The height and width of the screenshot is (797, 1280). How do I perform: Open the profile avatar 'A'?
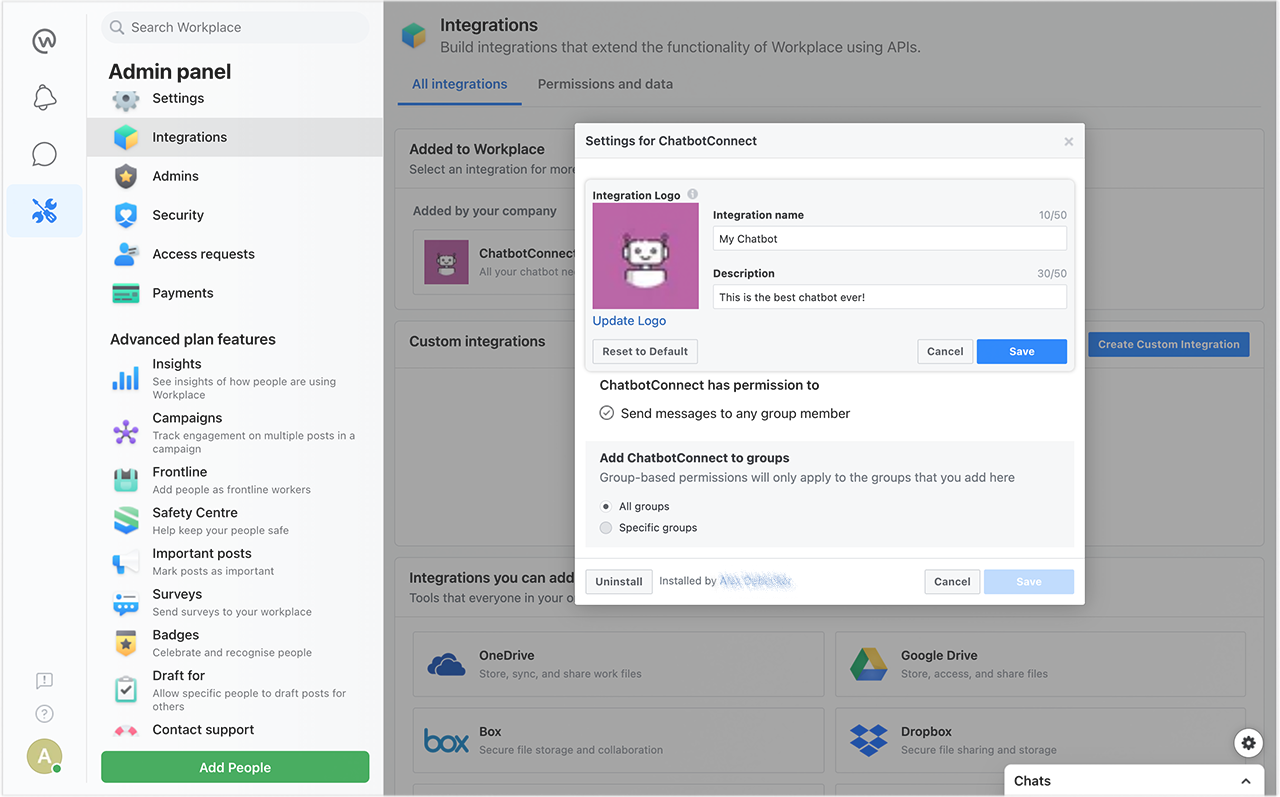point(44,757)
